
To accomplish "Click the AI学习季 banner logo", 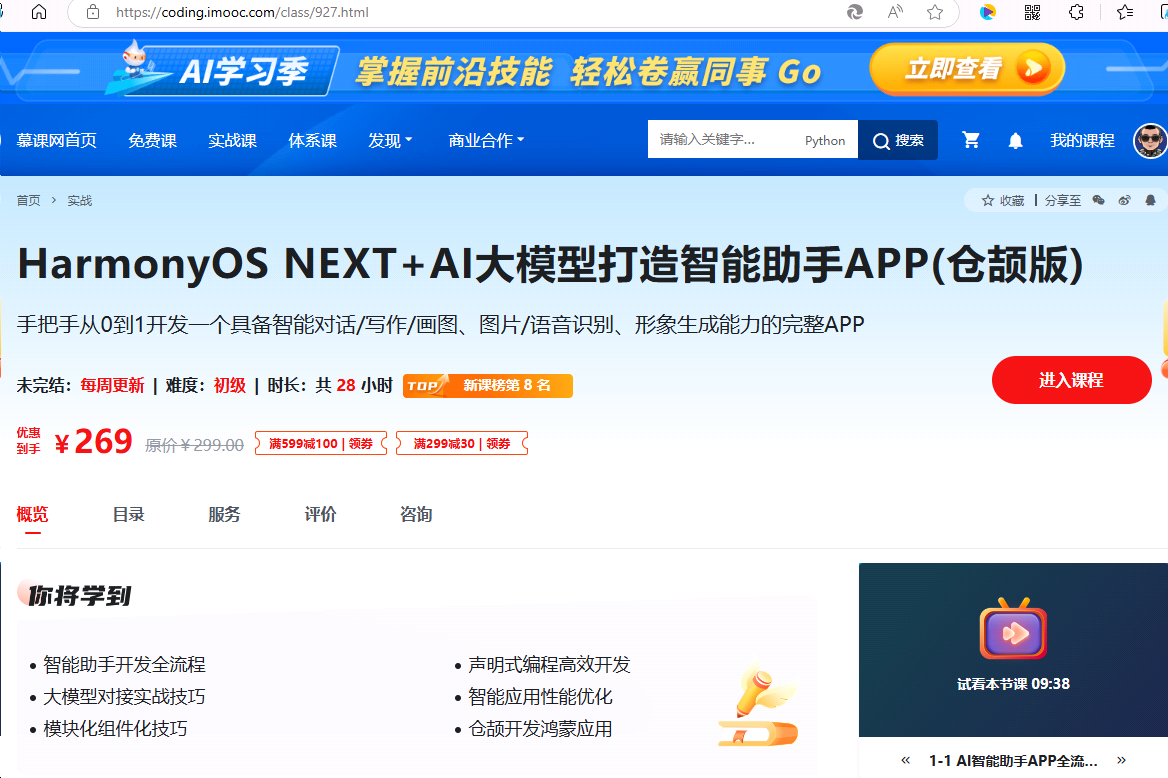I will coord(223,69).
